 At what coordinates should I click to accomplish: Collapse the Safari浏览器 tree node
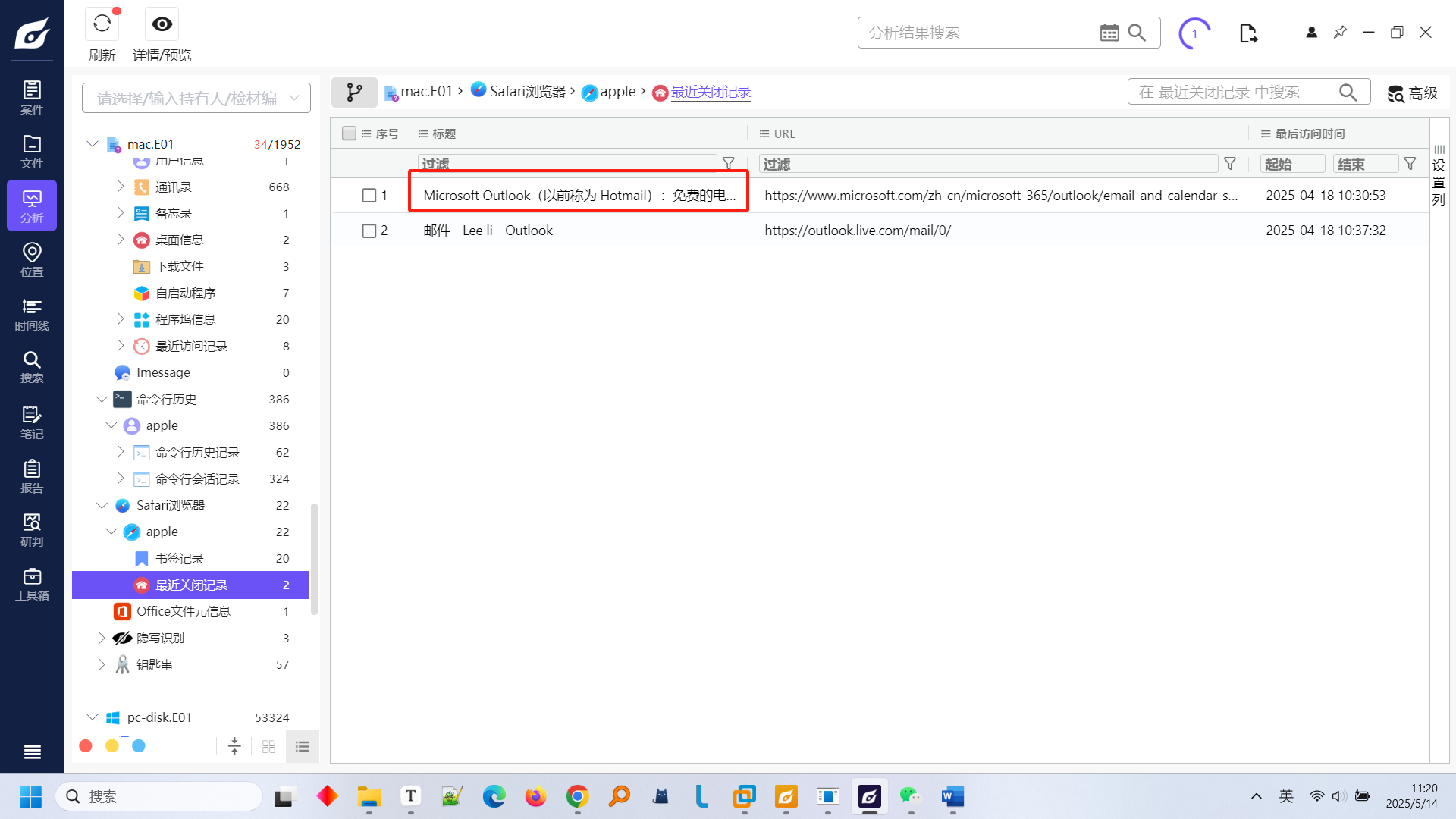[x=102, y=504]
